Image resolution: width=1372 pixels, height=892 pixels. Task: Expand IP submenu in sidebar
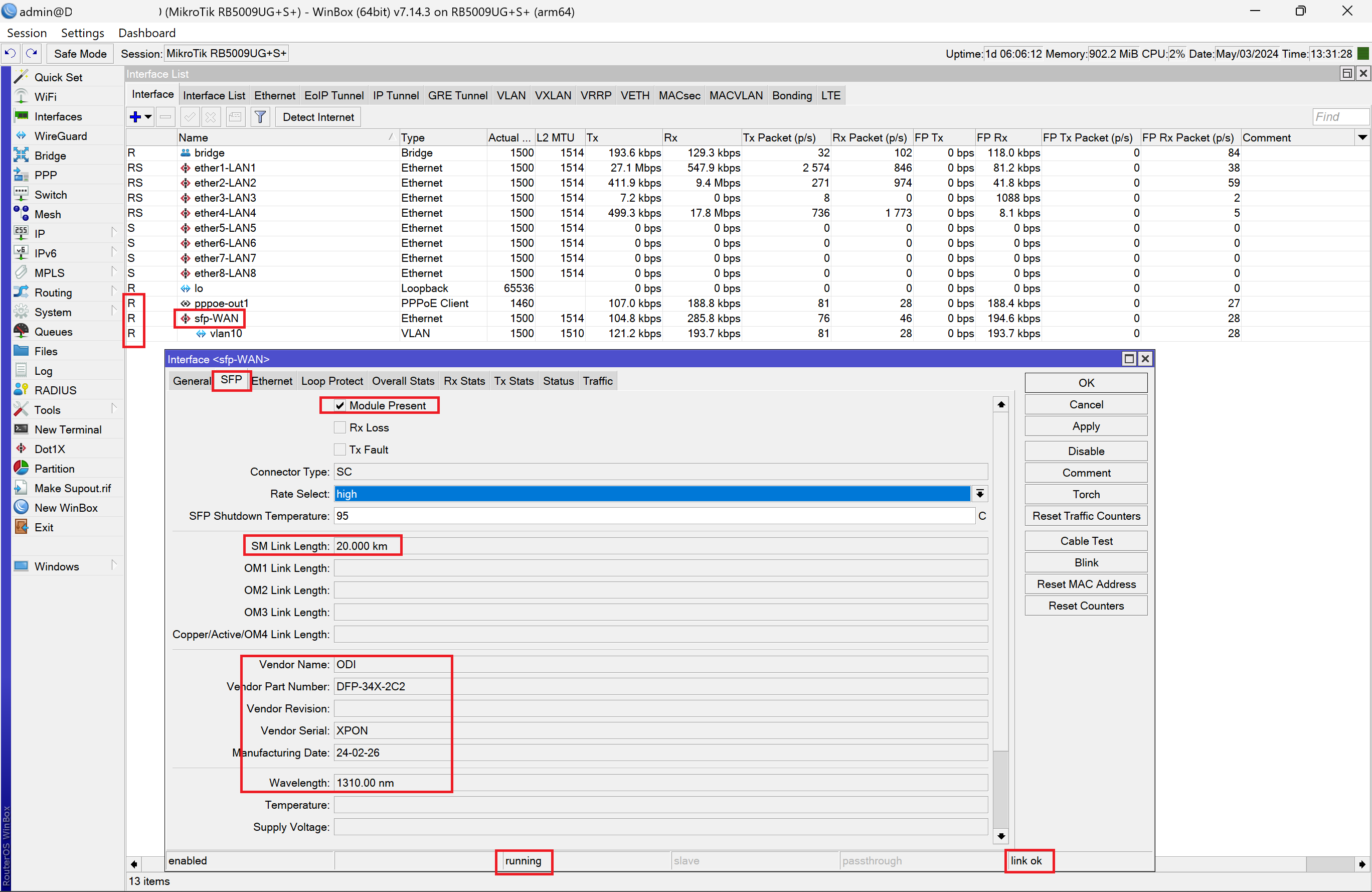pyautogui.click(x=113, y=233)
